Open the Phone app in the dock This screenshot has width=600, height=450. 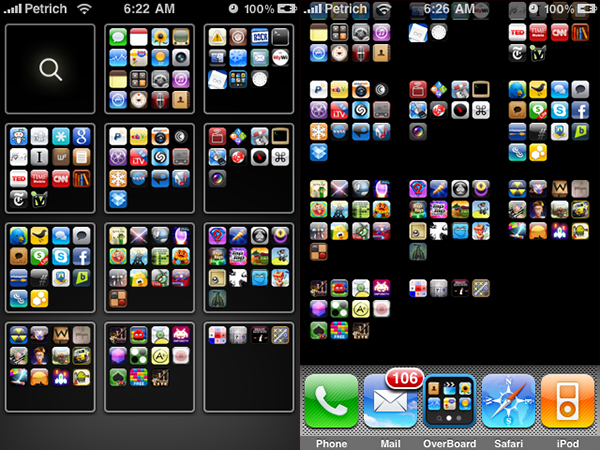(331, 401)
